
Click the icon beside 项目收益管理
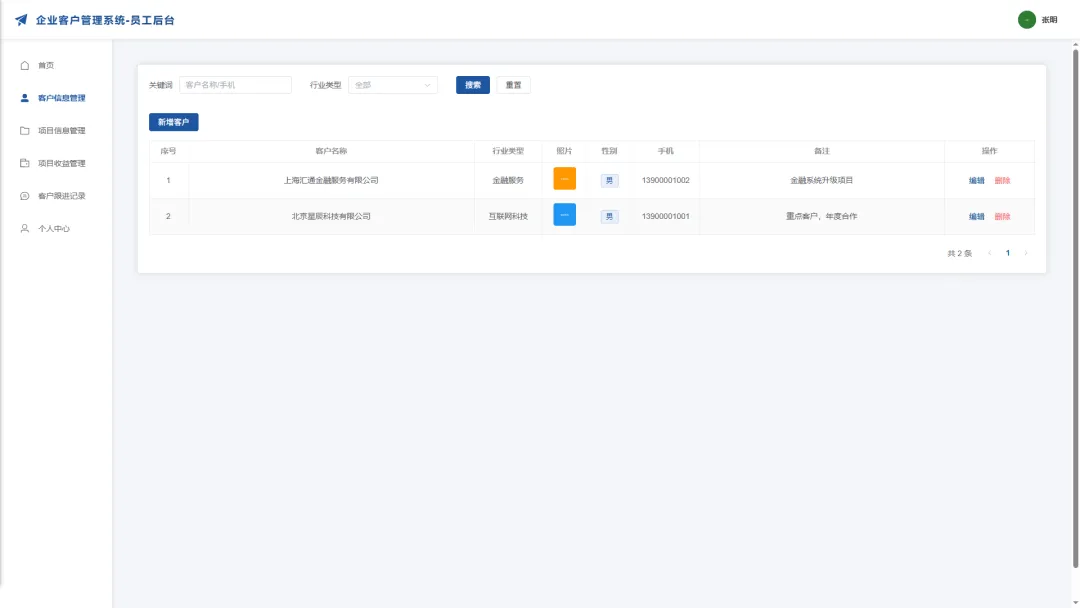(25, 163)
